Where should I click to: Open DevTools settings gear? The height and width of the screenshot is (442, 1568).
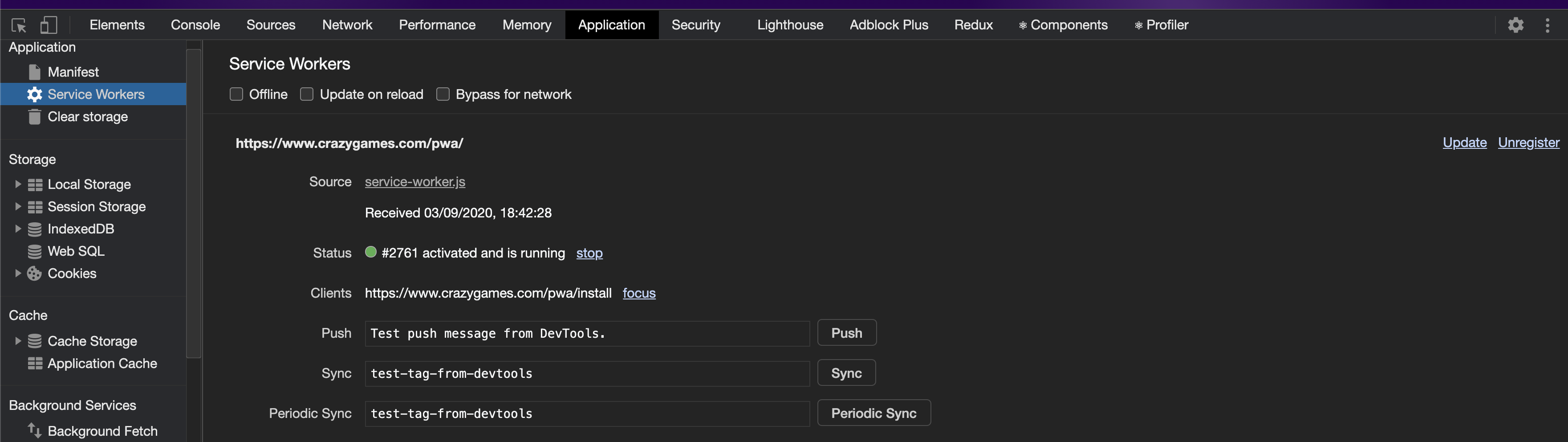1515,25
